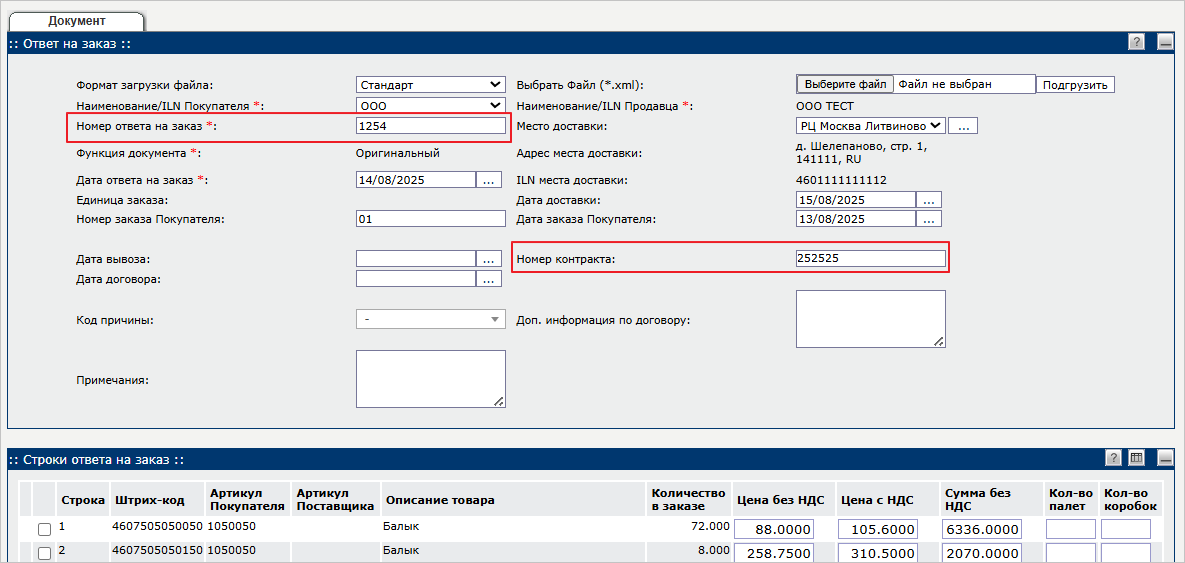Open Наименование/ILN Покупателя dropdown
The image size is (1185, 563).
click(x=430, y=105)
